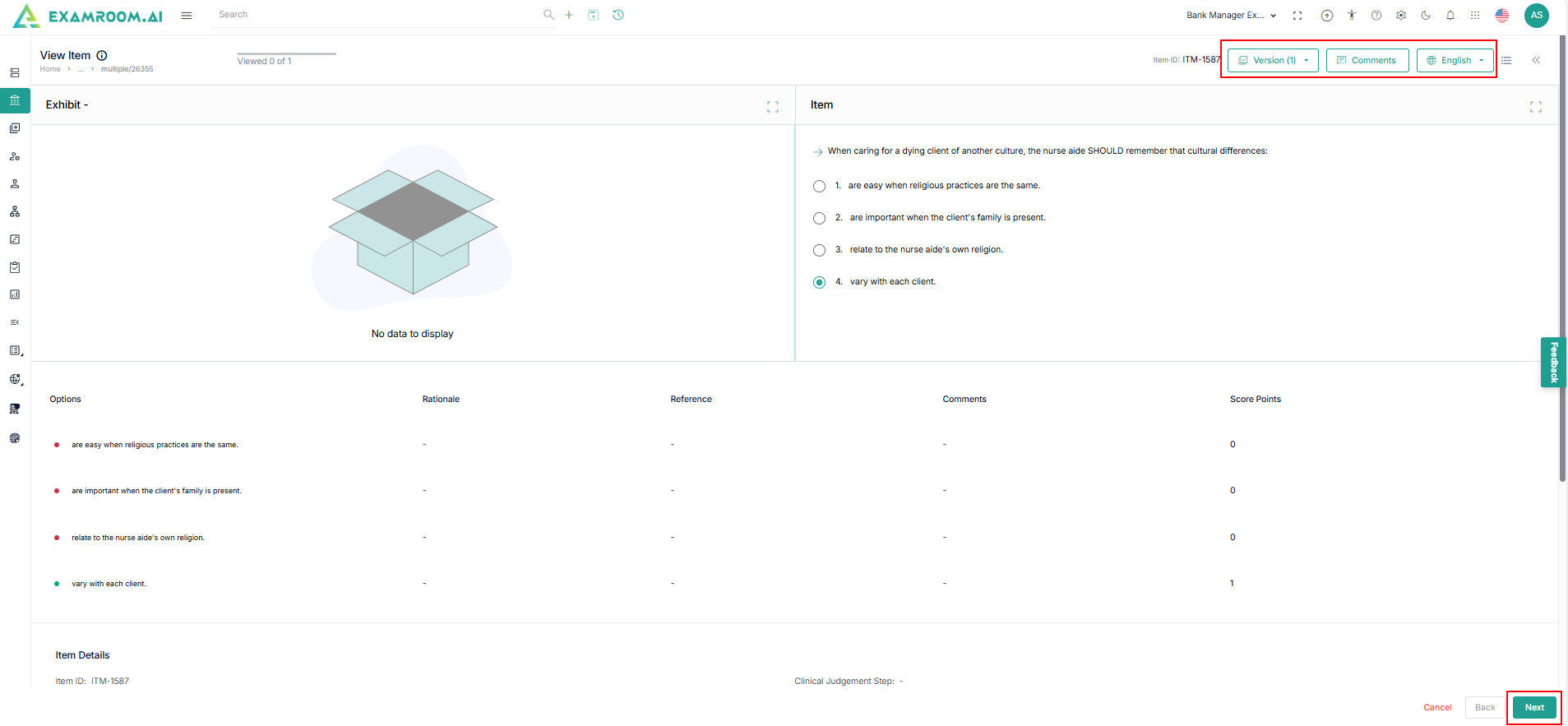Click the help question mark icon

coord(1376,16)
